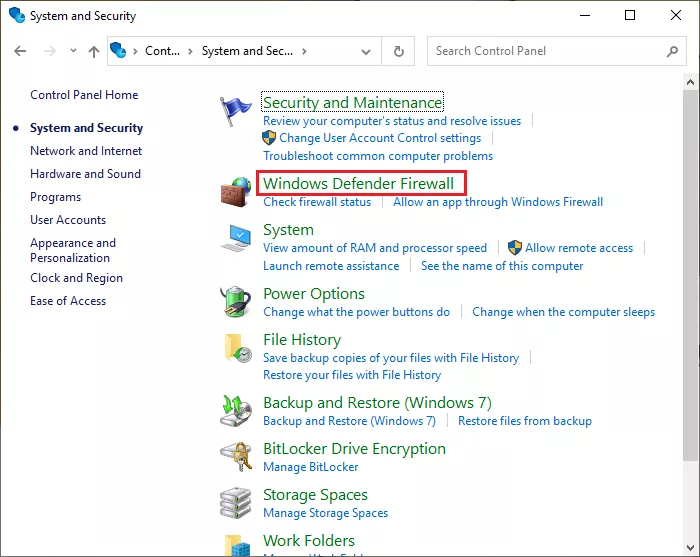Click the System computer monitor icon
700x557 pixels.
[236, 238]
